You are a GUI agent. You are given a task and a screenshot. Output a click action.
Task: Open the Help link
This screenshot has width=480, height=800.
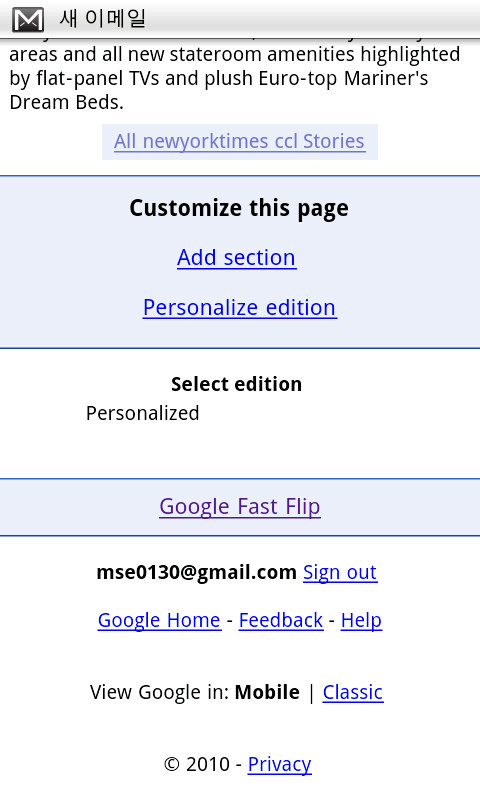click(361, 620)
